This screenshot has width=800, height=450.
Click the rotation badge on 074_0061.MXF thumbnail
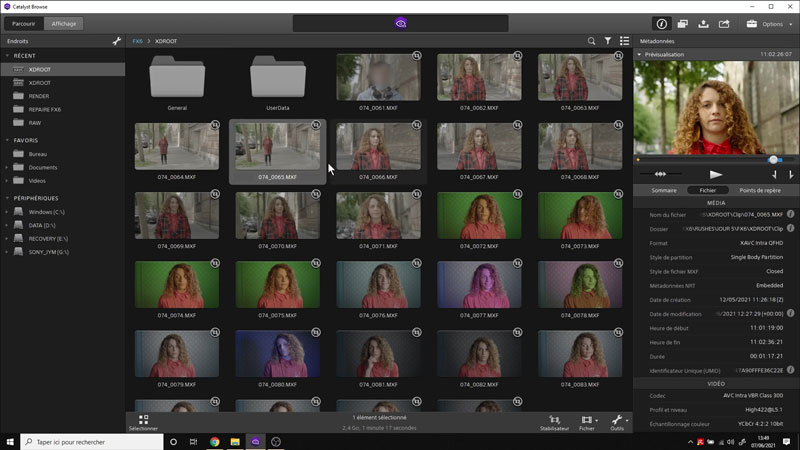click(417, 56)
